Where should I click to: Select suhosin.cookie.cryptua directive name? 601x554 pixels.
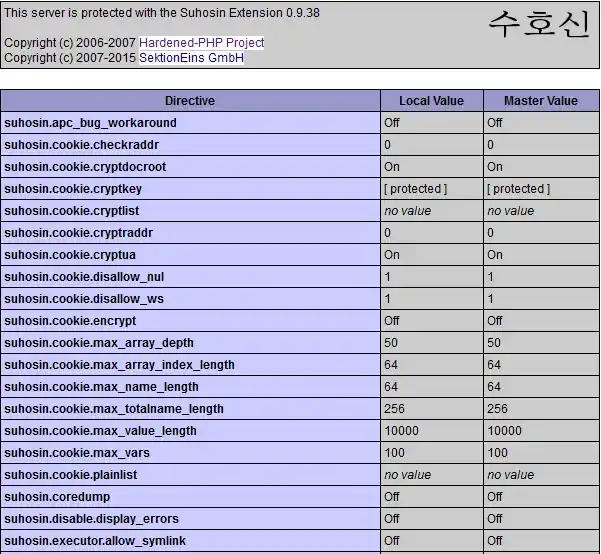coord(70,255)
